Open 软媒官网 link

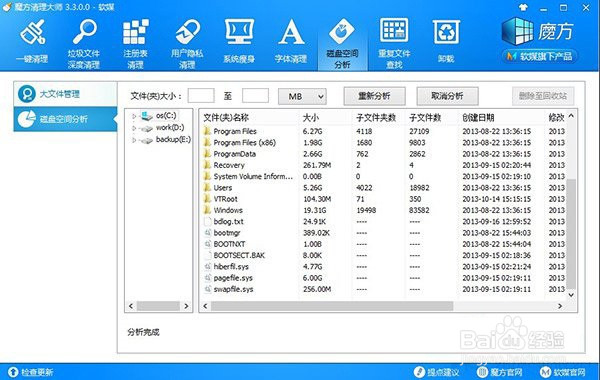pyautogui.click(x=563, y=372)
